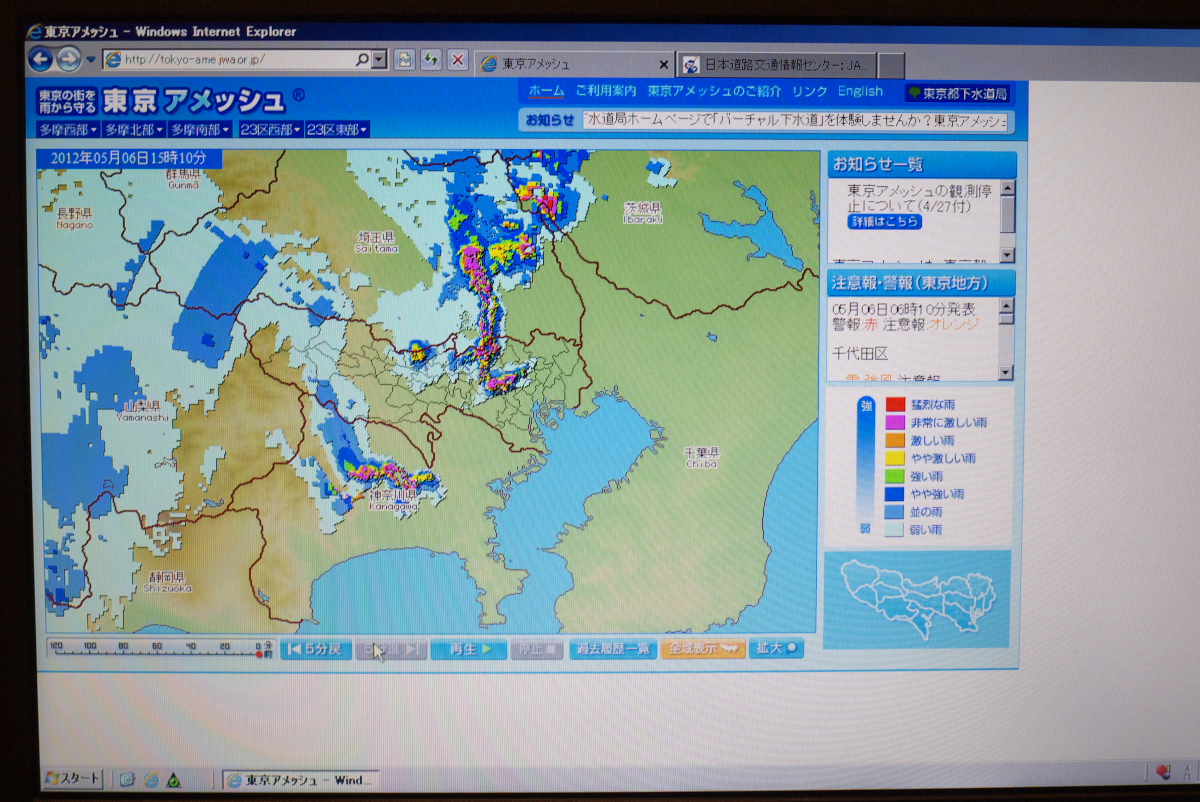
Task: Click the green triangle quick launch icon
Action: point(175,780)
